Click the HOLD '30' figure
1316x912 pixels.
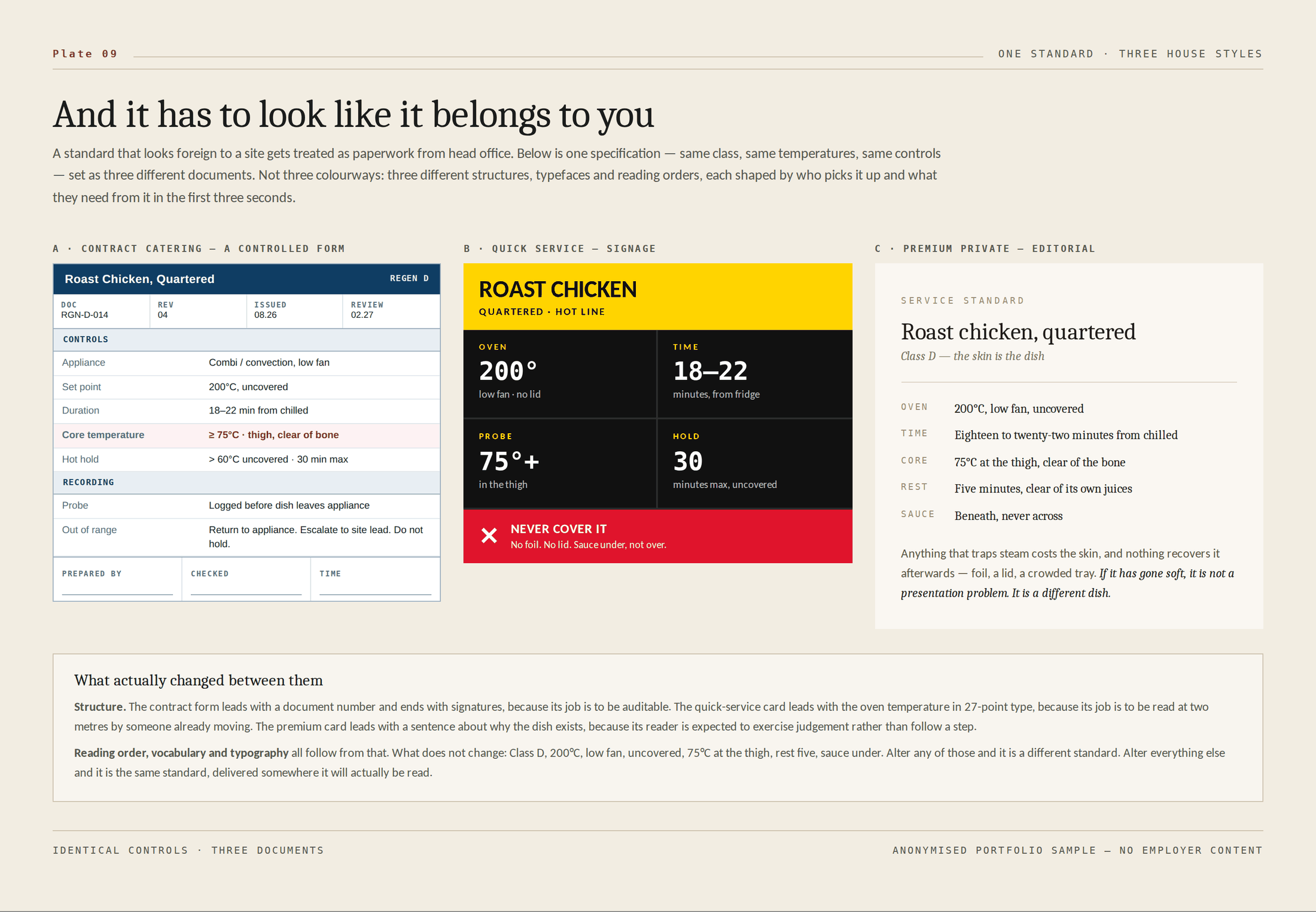tap(688, 461)
